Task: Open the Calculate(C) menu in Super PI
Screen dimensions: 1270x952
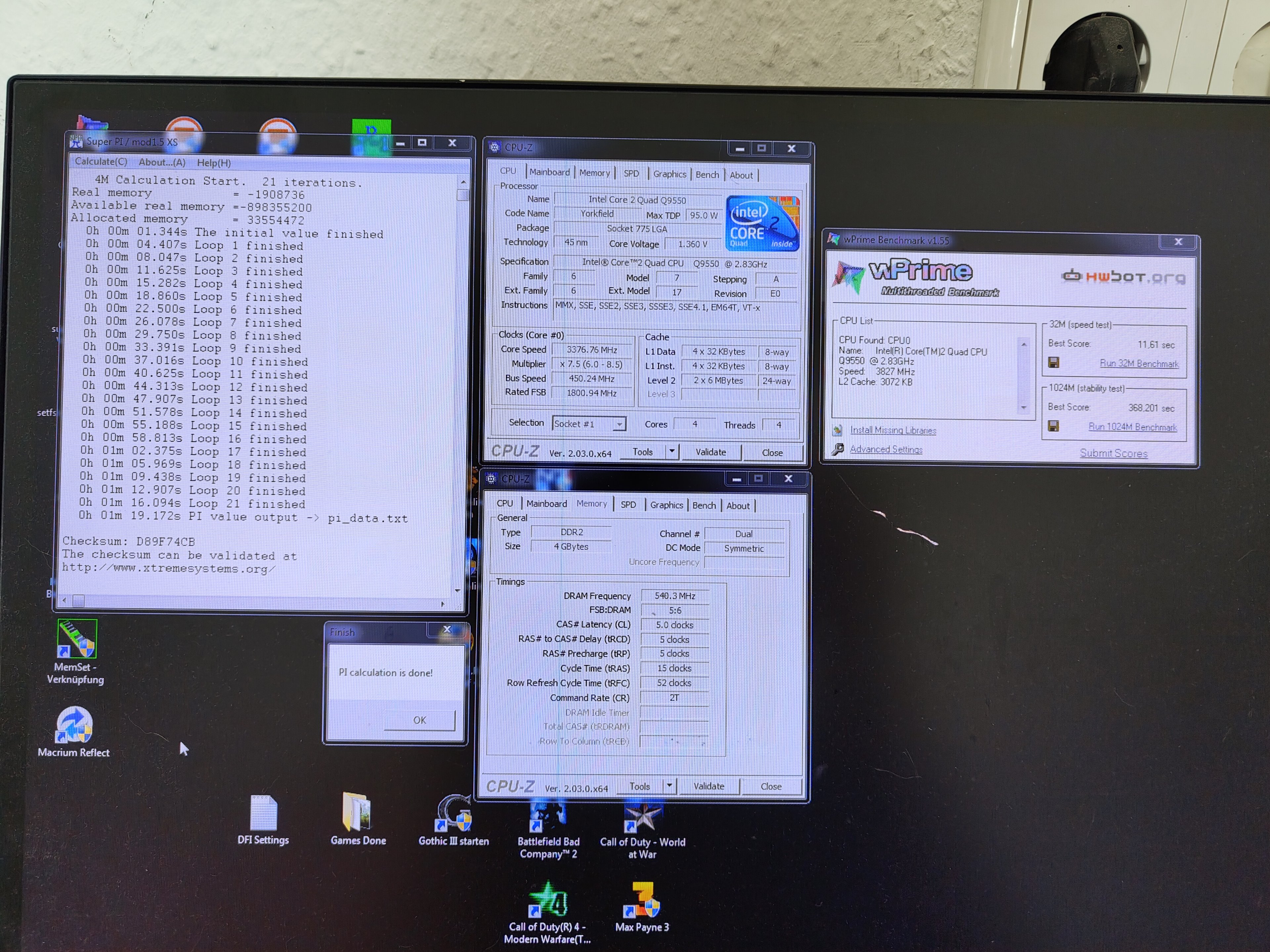Action: [101, 162]
